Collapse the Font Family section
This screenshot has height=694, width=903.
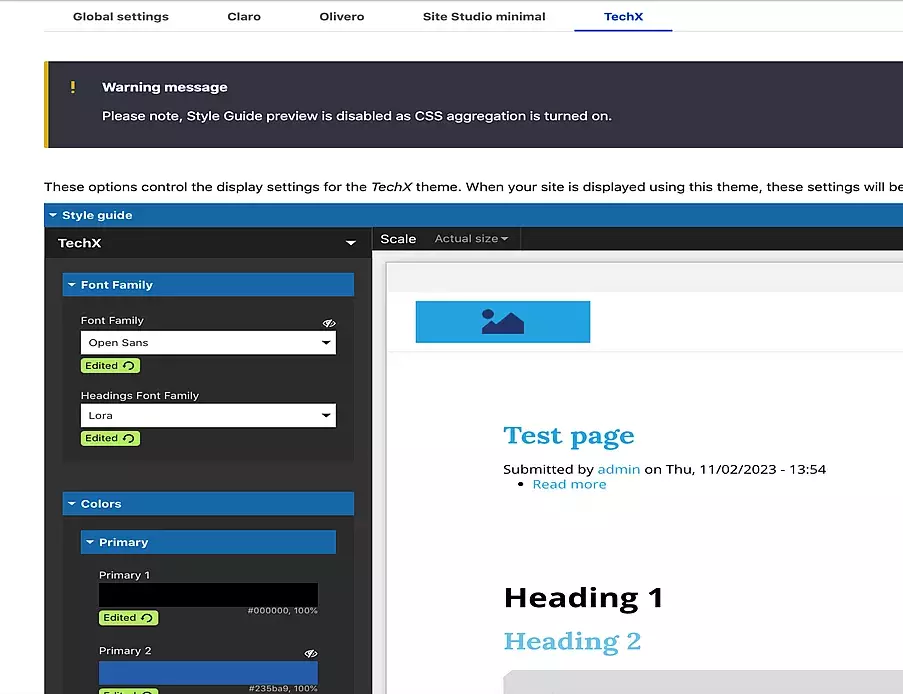coord(71,284)
